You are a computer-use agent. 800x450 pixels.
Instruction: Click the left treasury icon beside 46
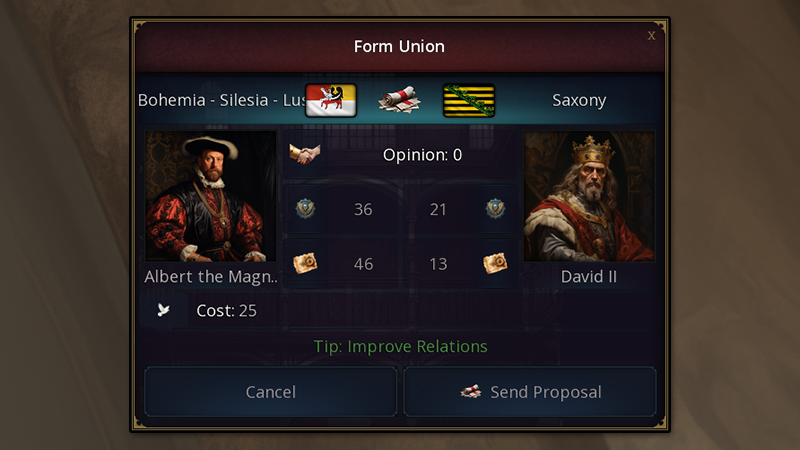point(305,263)
